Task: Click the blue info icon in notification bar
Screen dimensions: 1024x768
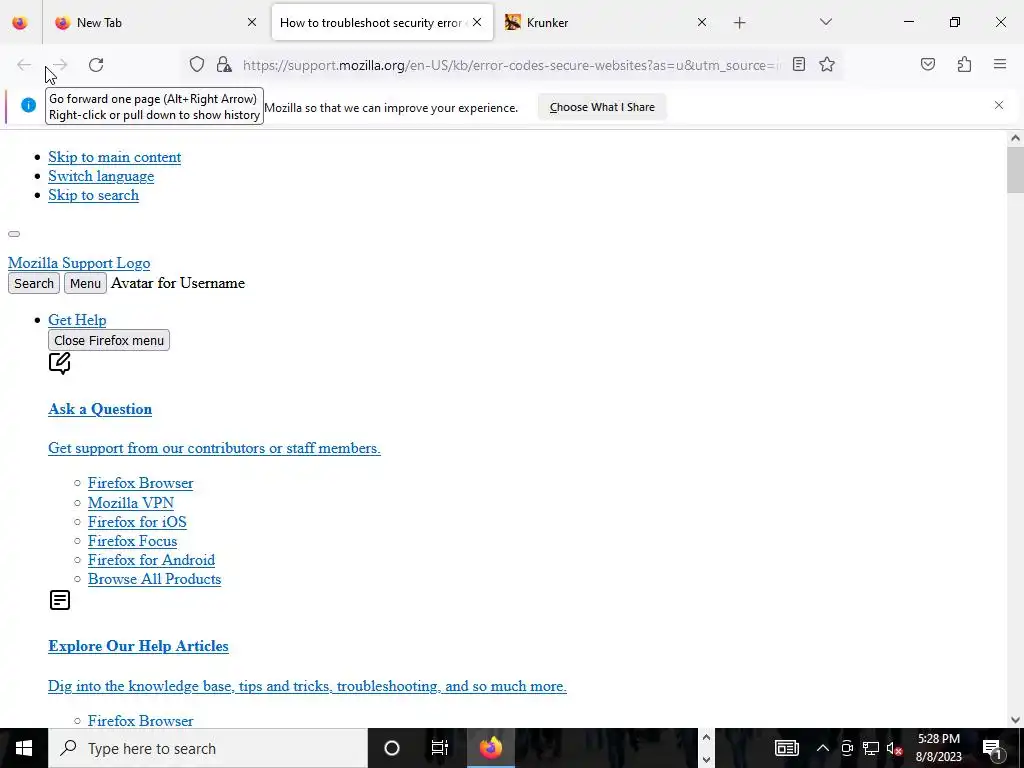Action: point(28,105)
